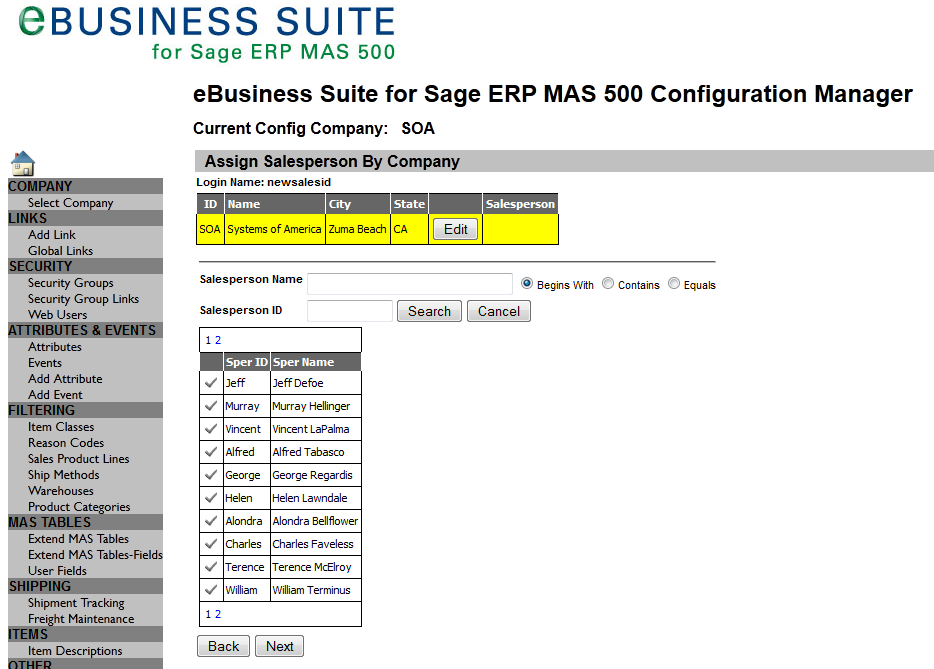934x669 pixels.
Task: Select checkmark icon for Alfred Tabasco
Action: [210, 452]
